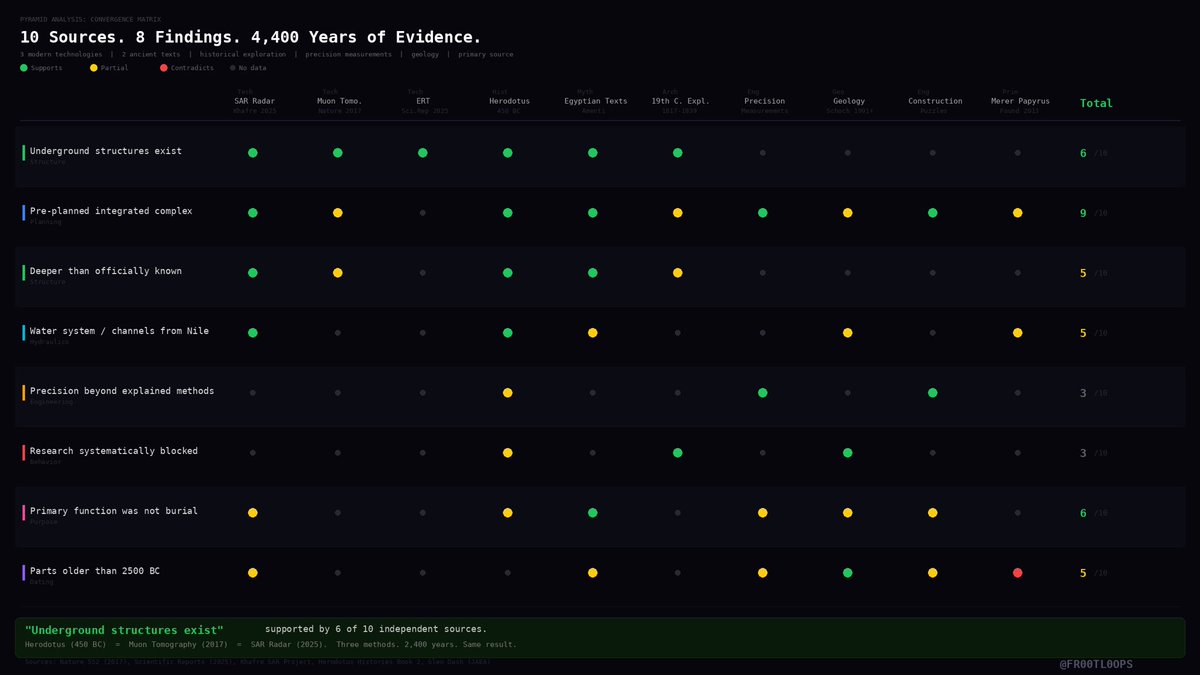Click 19th C. Expl. dot for Underground structures exist
Screen dimensions: 1200x675
[x=678, y=153]
